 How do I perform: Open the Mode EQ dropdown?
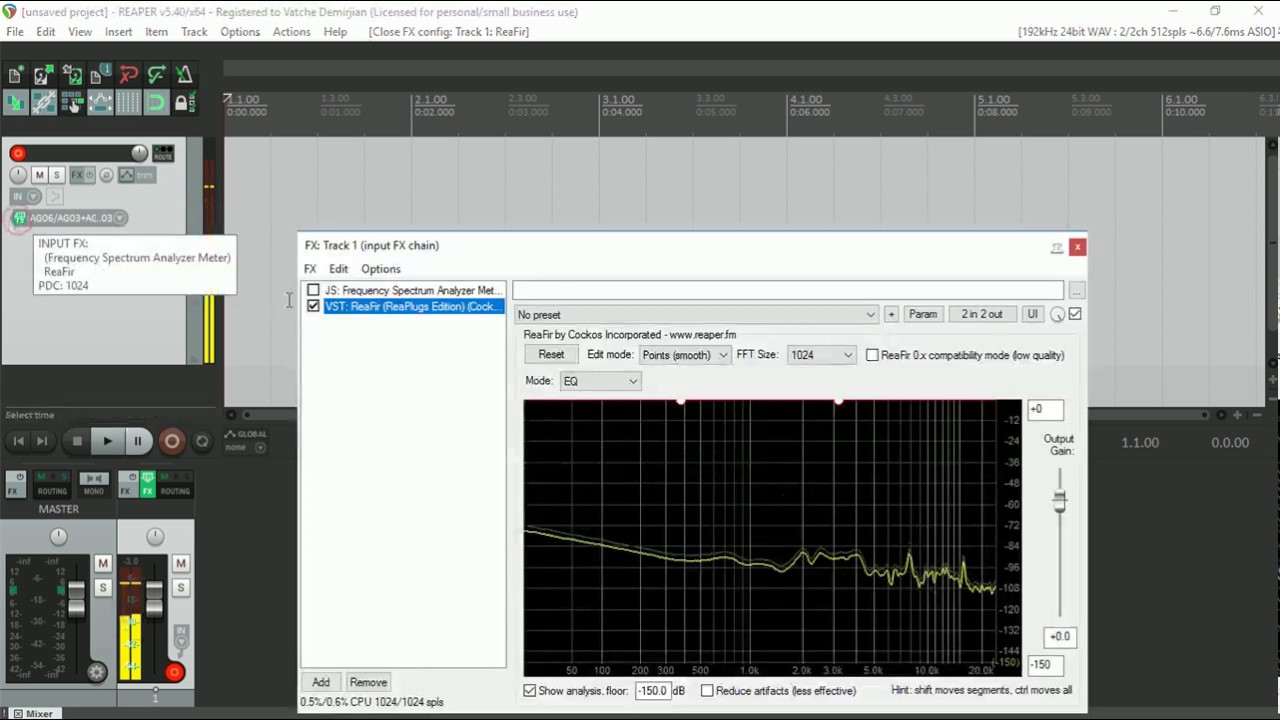coord(600,381)
